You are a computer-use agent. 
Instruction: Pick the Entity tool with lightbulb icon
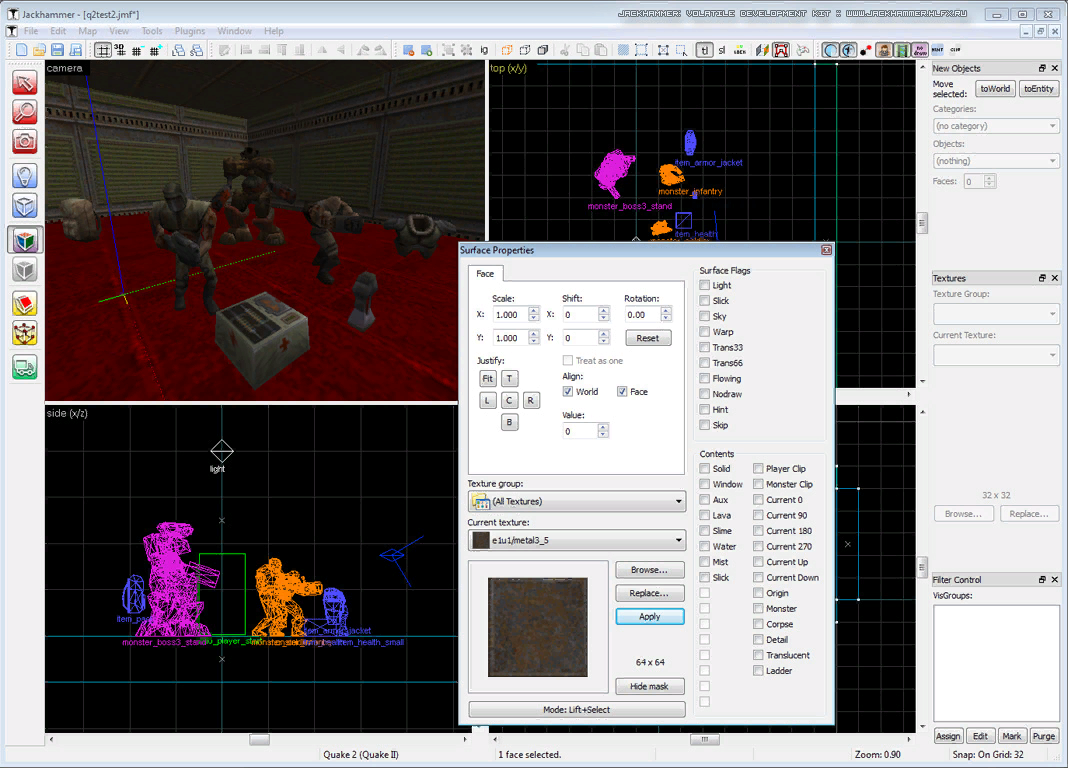[25, 176]
